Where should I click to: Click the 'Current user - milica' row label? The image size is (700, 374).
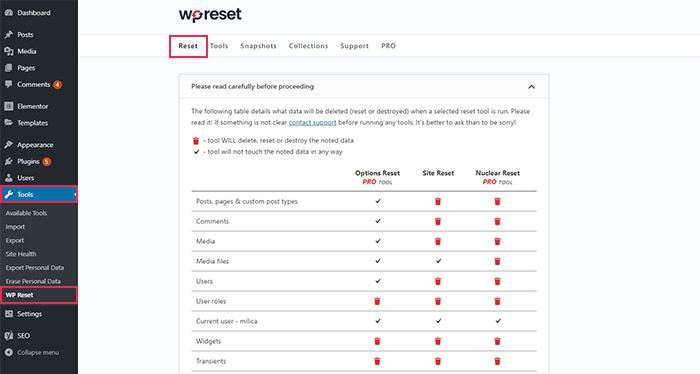226,321
